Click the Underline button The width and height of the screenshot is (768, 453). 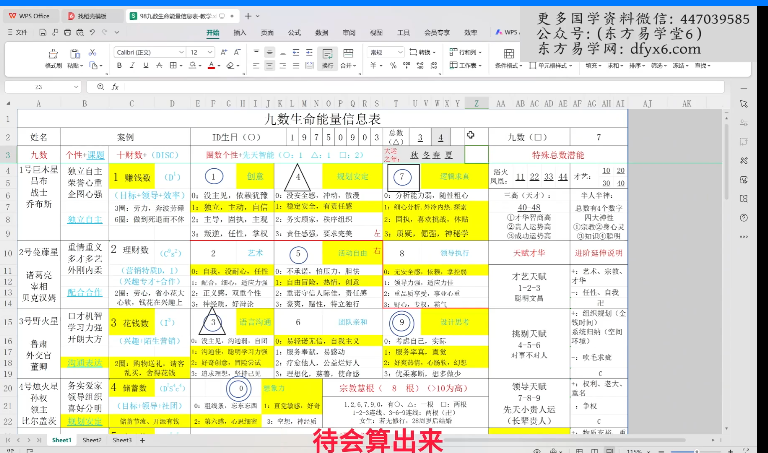pyautogui.click(x=144, y=65)
